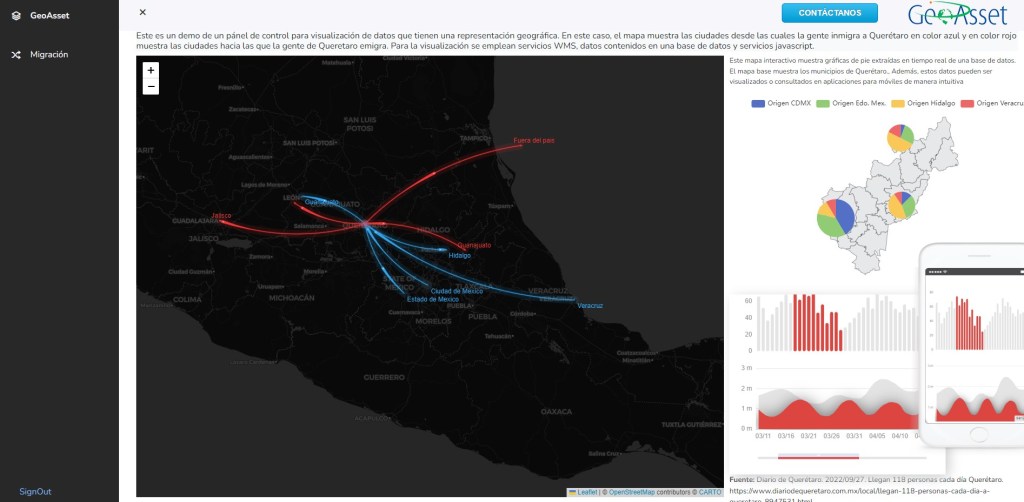The height and width of the screenshot is (502, 1024).
Task: Click the Veracruz label on the map
Action: (590, 305)
